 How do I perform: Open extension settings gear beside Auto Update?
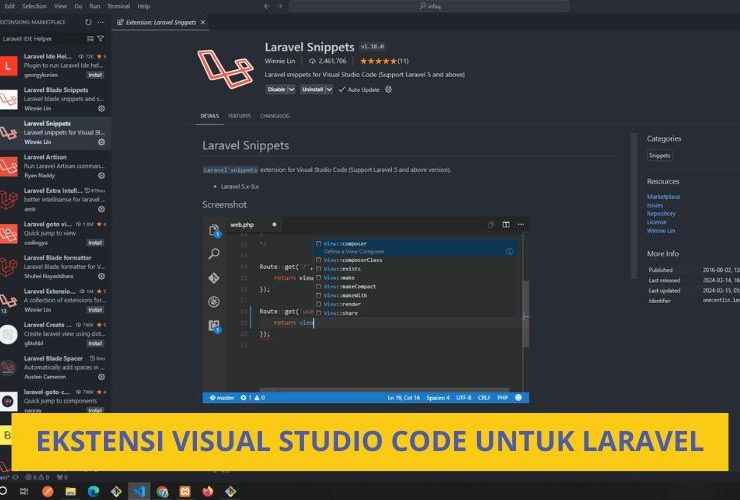[388, 89]
